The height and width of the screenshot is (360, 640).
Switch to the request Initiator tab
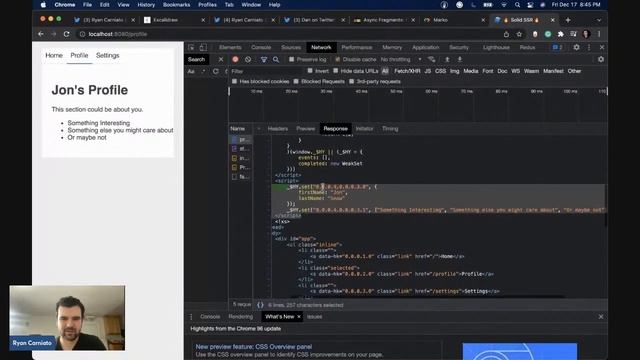(x=364, y=129)
